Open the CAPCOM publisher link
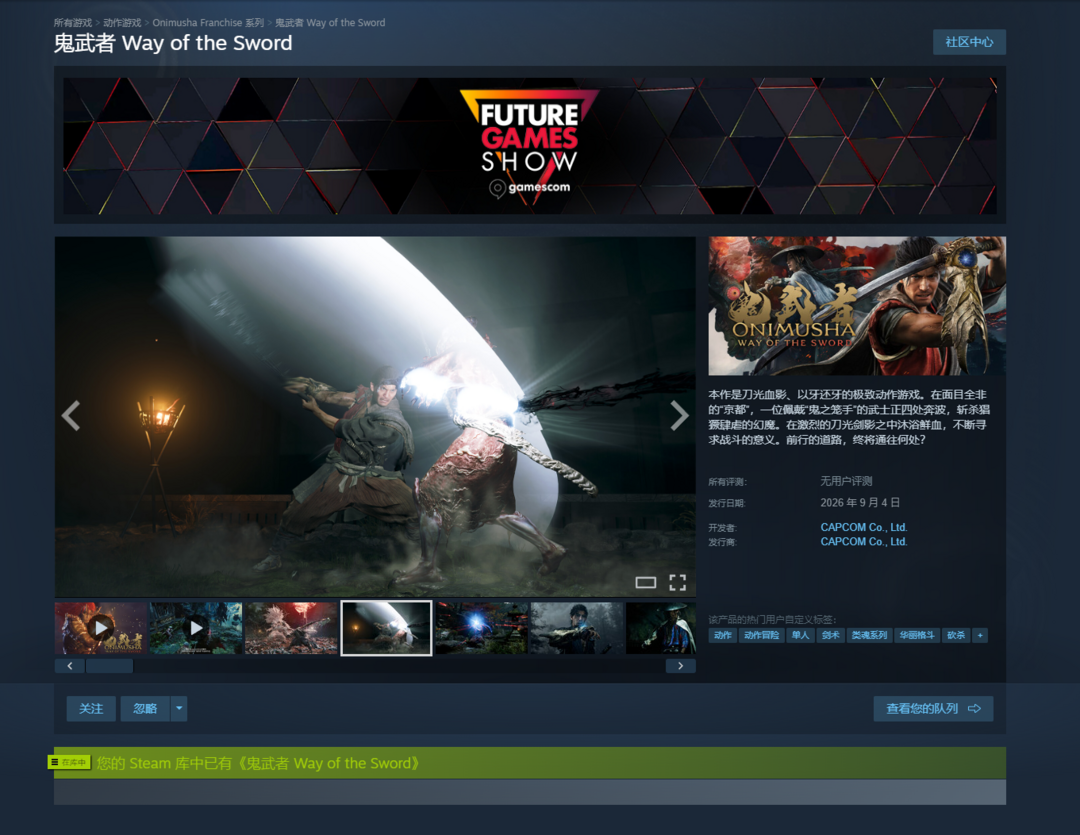This screenshot has height=835, width=1080. [864, 542]
